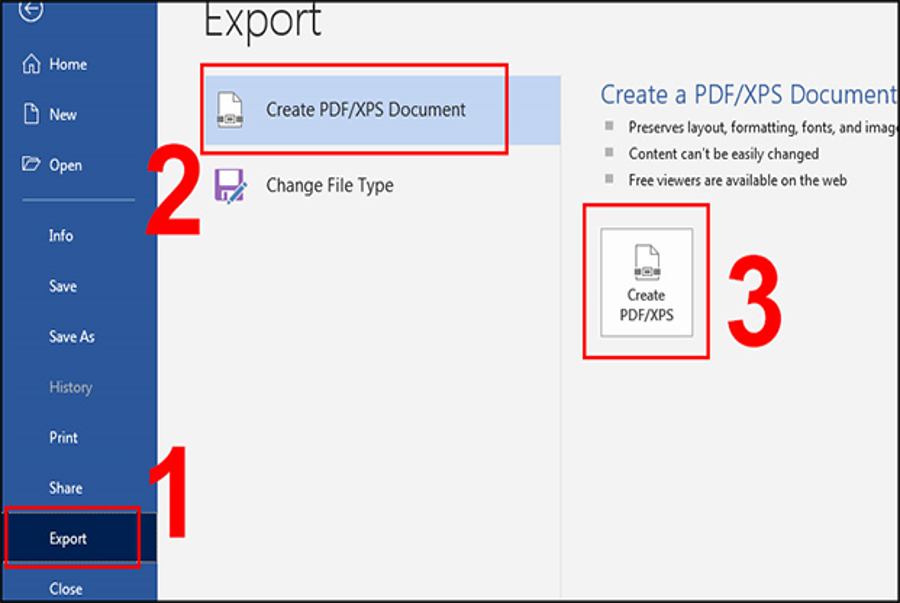Click the Open folder icon

click(31, 165)
